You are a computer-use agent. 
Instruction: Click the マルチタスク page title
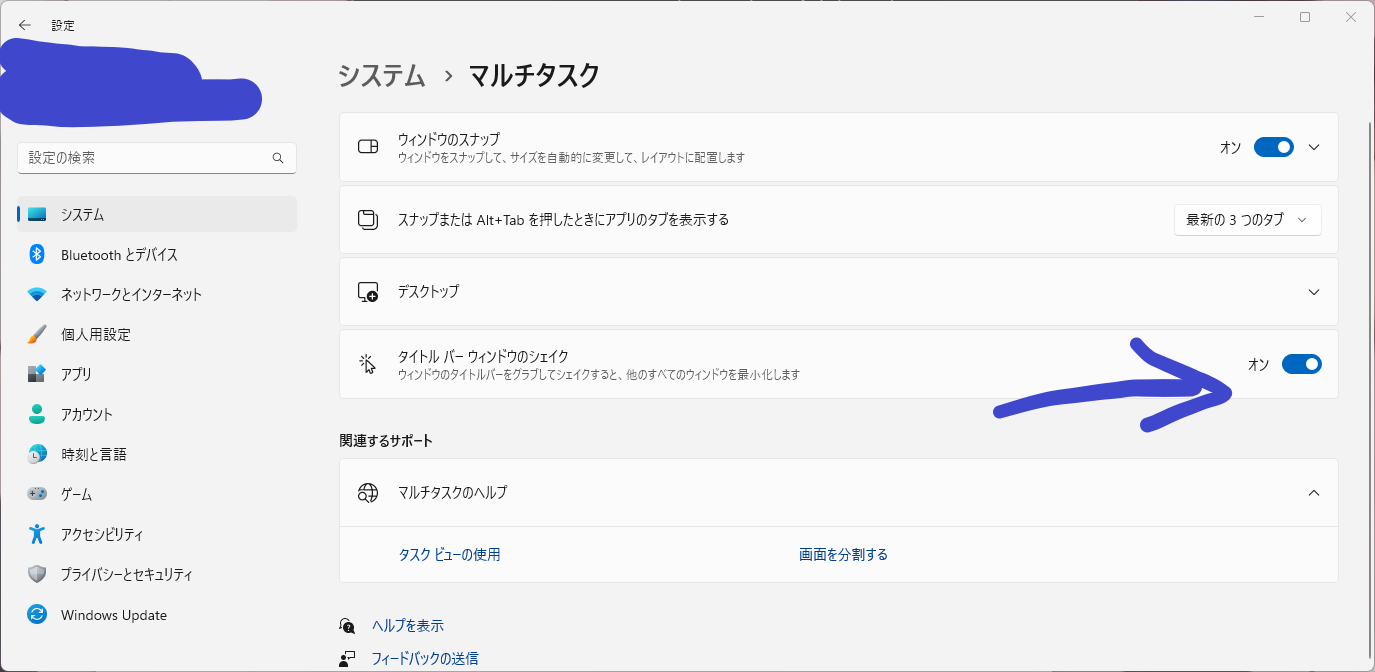point(534,75)
